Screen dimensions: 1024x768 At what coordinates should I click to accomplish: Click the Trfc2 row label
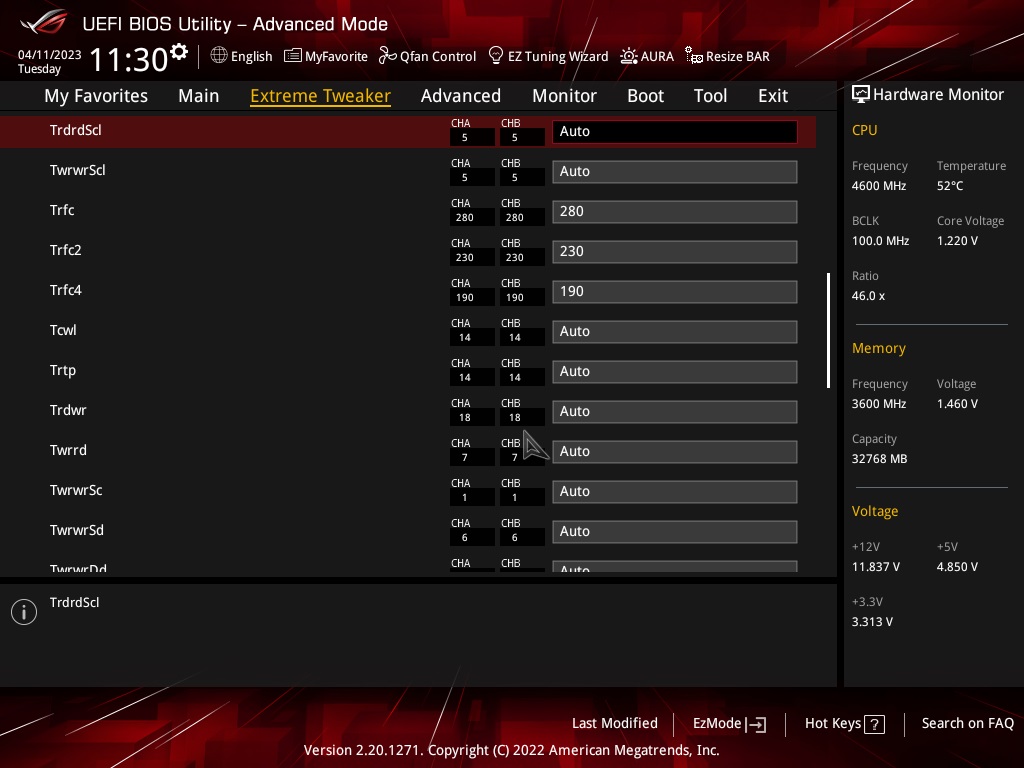pyautogui.click(x=65, y=249)
